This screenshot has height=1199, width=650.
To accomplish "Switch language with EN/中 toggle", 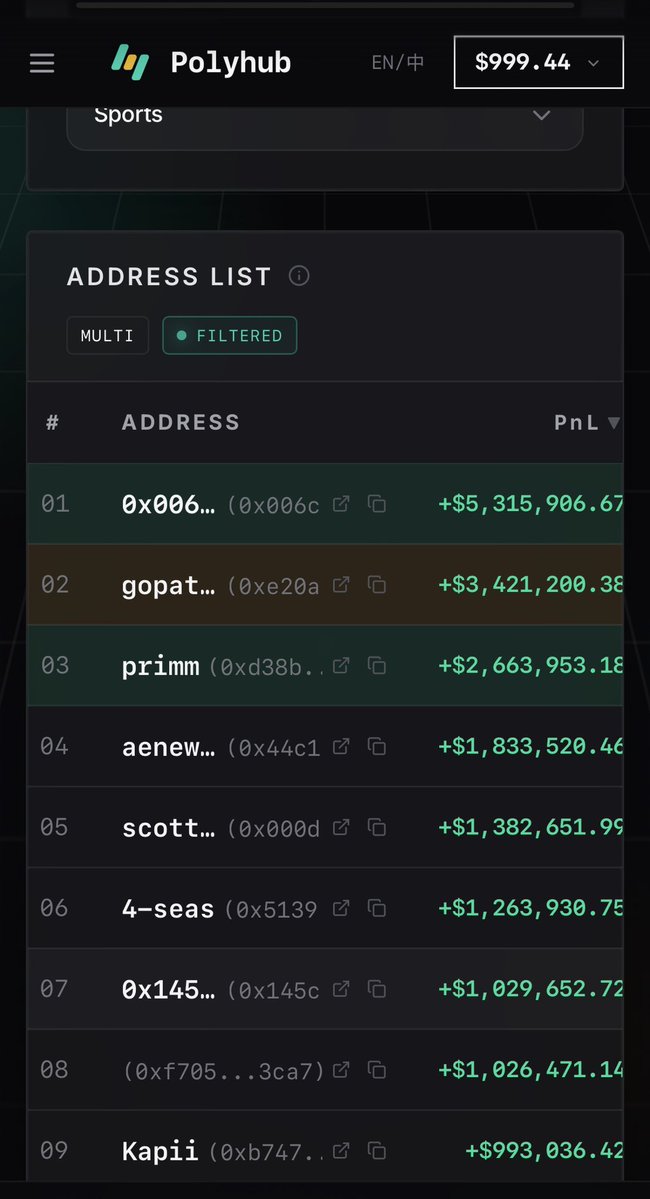I will coord(398,63).
